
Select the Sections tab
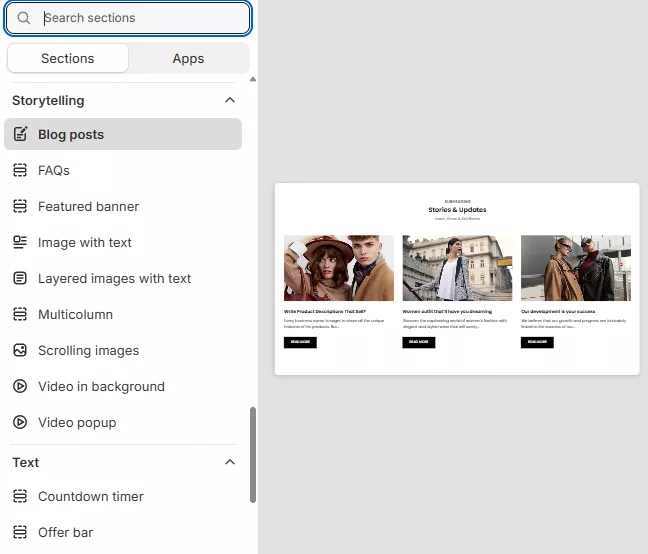tap(68, 58)
